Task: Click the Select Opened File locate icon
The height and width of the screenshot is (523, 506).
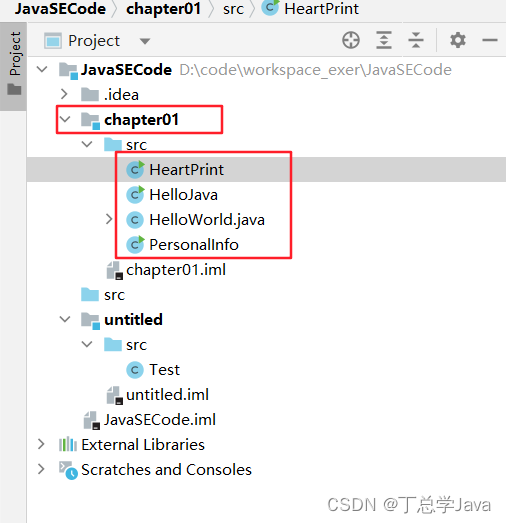Action: pyautogui.click(x=351, y=40)
